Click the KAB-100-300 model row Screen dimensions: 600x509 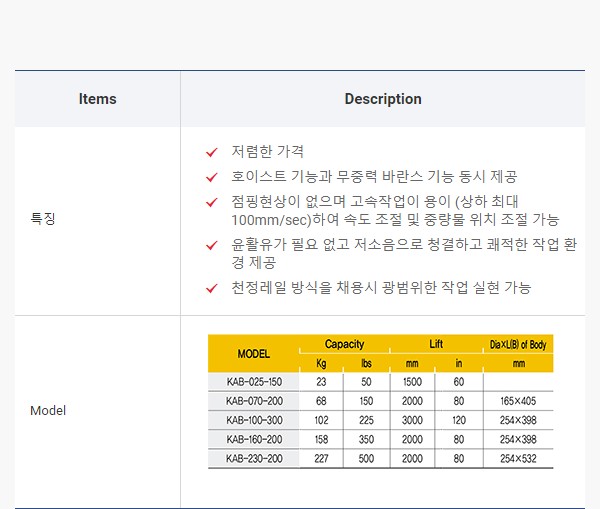click(x=253, y=420)
